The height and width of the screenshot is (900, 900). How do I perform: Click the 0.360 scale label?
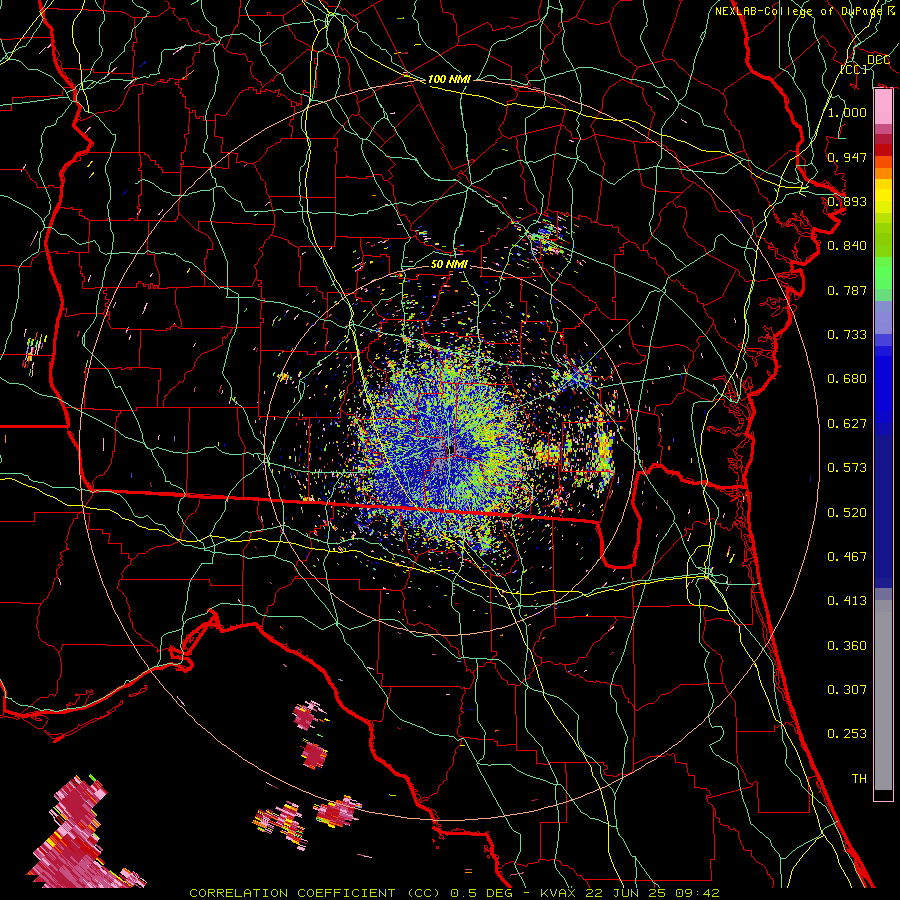(x=847, y=646)
